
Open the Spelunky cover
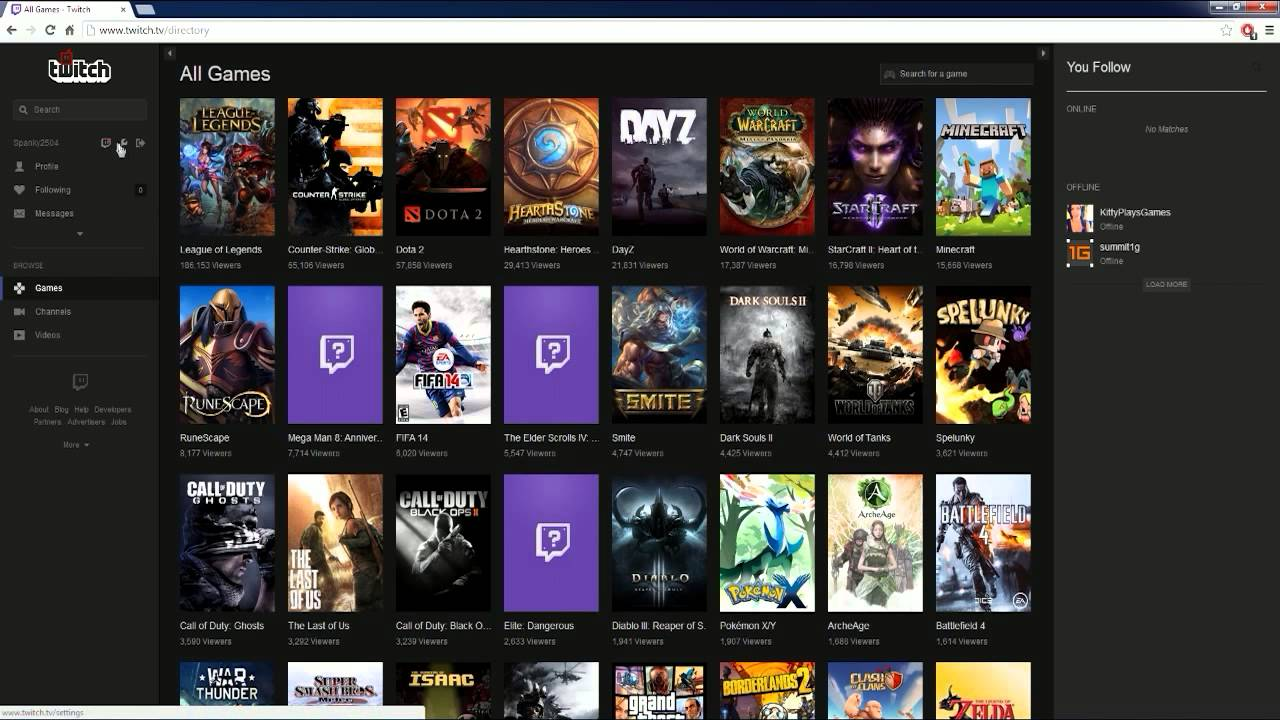(x=983, y=355)
